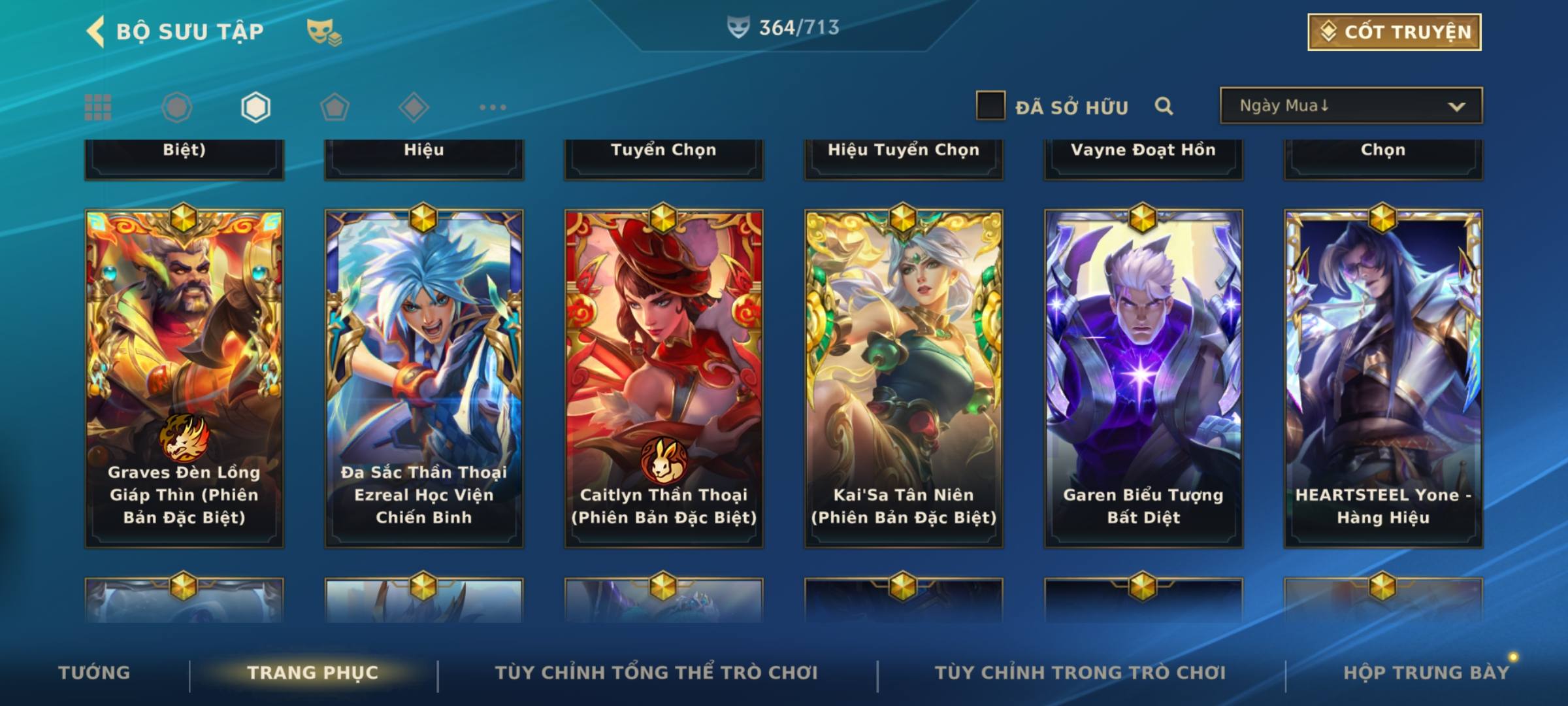Expand sort options via the chevron arrow
The height and width of the screenshot is (706, 1568).
tap(1456, 107)
